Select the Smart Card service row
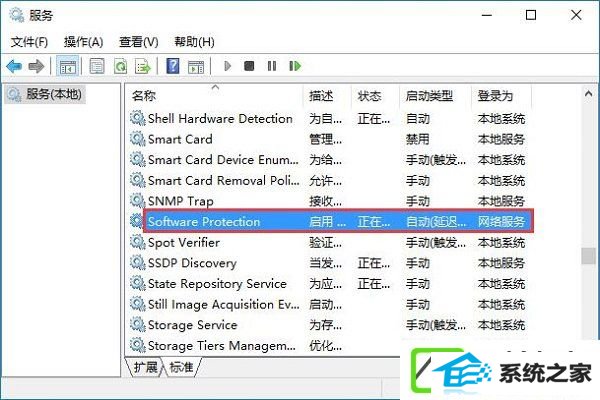This screenshot has width=600, height=400. click(x=330, y=139)
